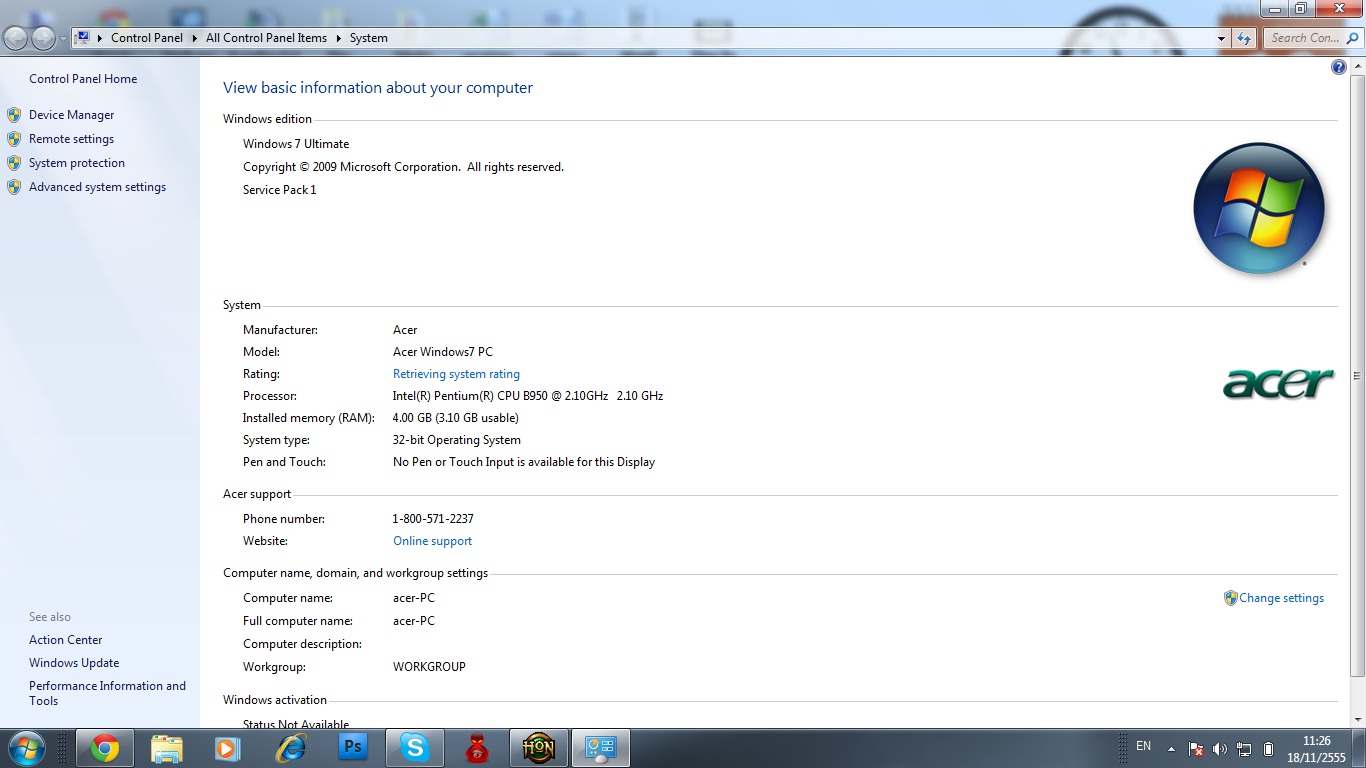Viewport: 1366px width, 768px height.
Task: Click the computer icon in the address bar
Action: tap(83, 38)
